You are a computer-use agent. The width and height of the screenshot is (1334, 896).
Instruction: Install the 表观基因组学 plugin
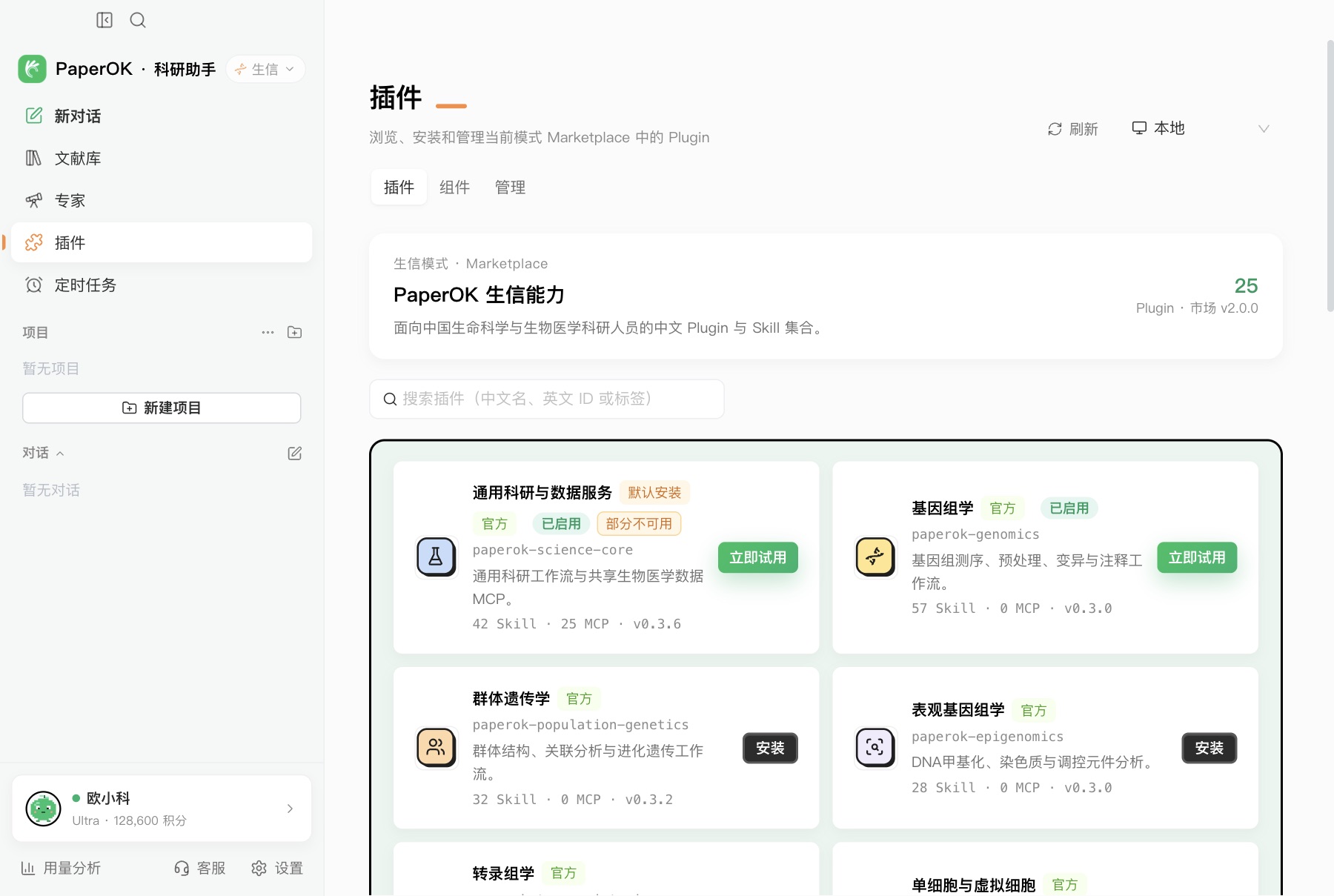(x=1209, y=748)
